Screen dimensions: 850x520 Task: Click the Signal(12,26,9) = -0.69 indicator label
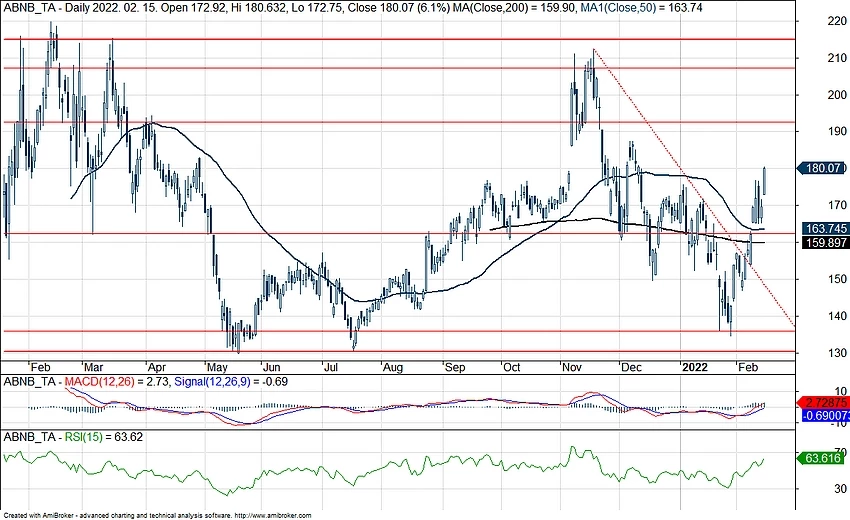(x=230, y=382)
